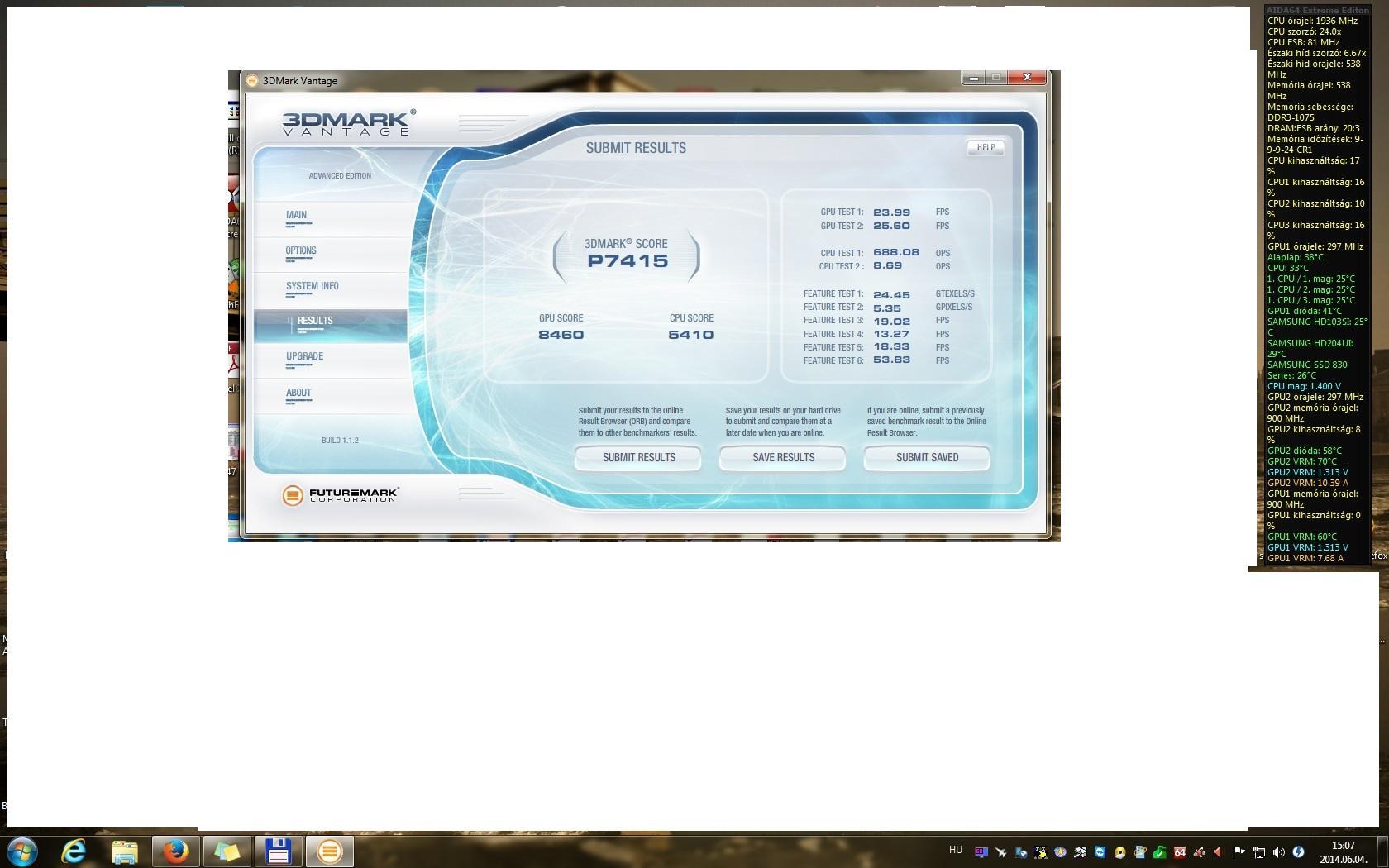Click the yellow disc tray icon
Screen dimensions: 1389x868
(1120, 851)
